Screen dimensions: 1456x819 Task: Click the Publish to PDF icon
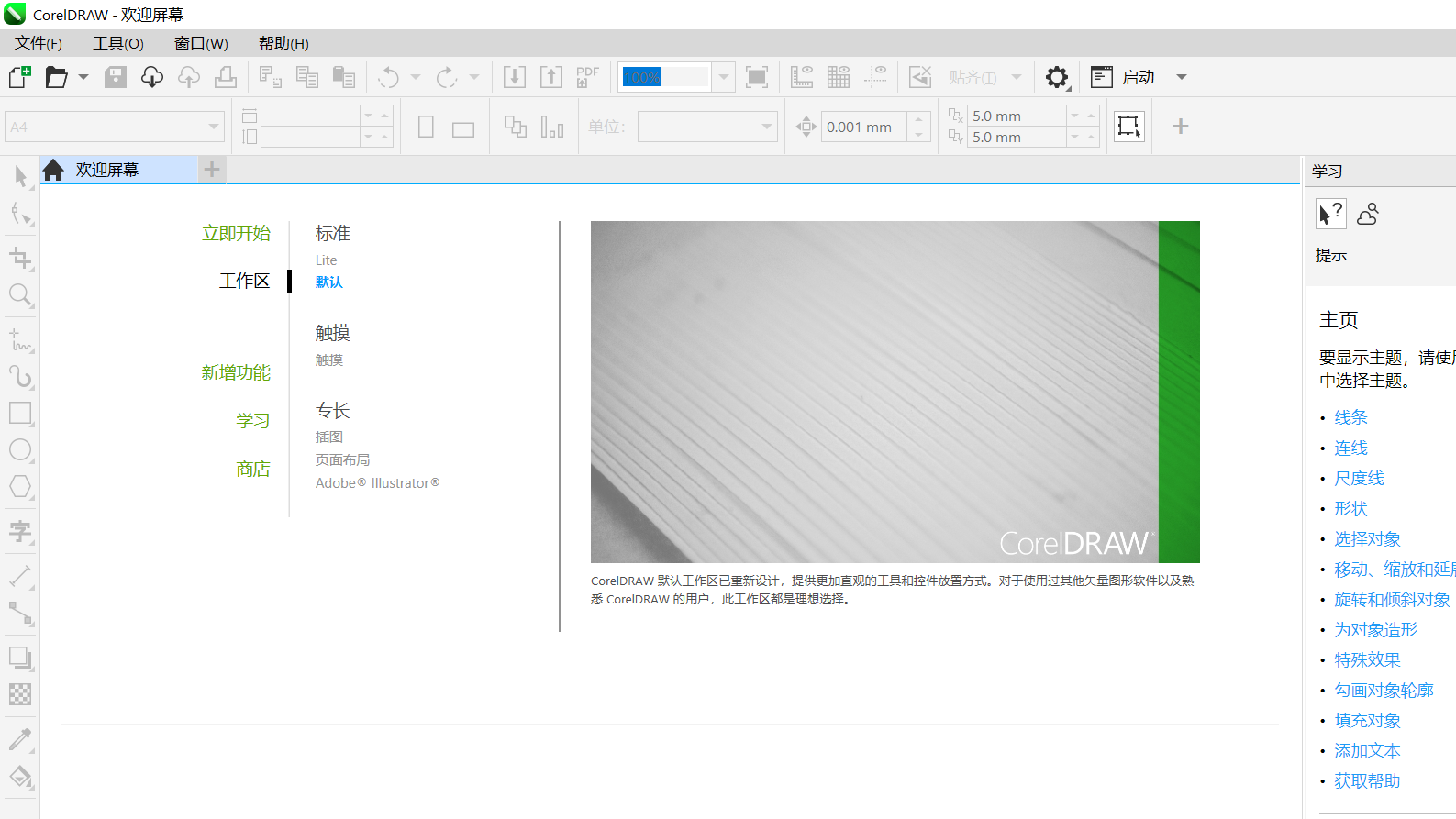587,77
